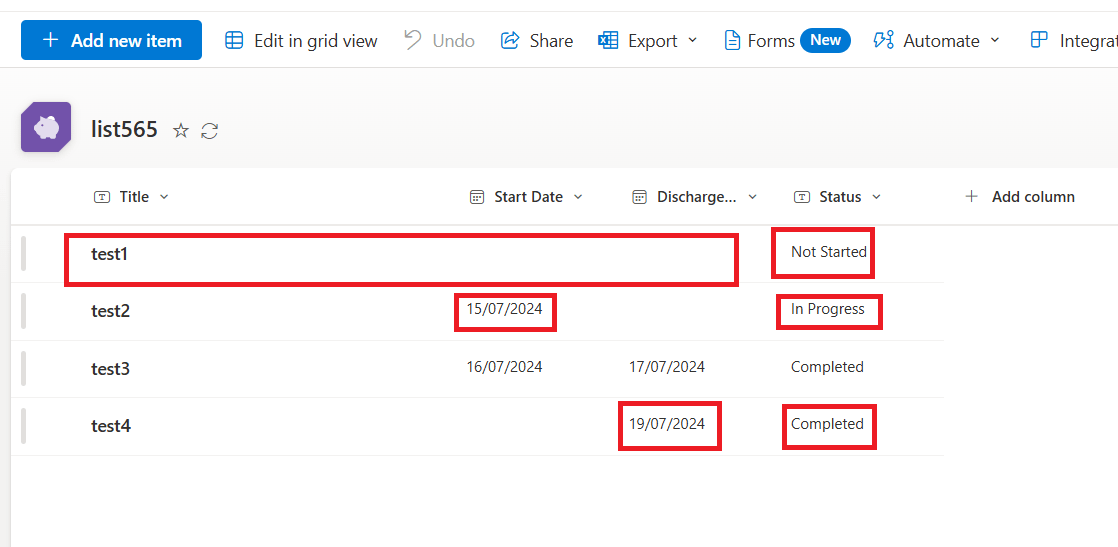Select the test1 row using its left handle

point(24,253)
